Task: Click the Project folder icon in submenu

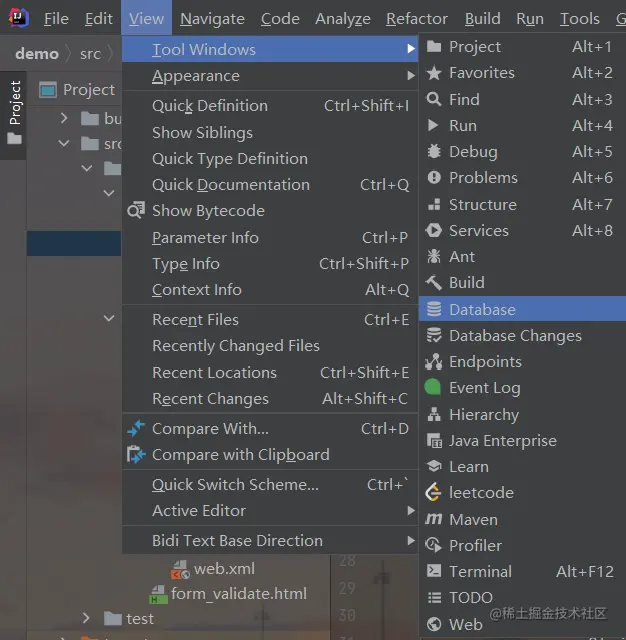Action: click(434, 47)
